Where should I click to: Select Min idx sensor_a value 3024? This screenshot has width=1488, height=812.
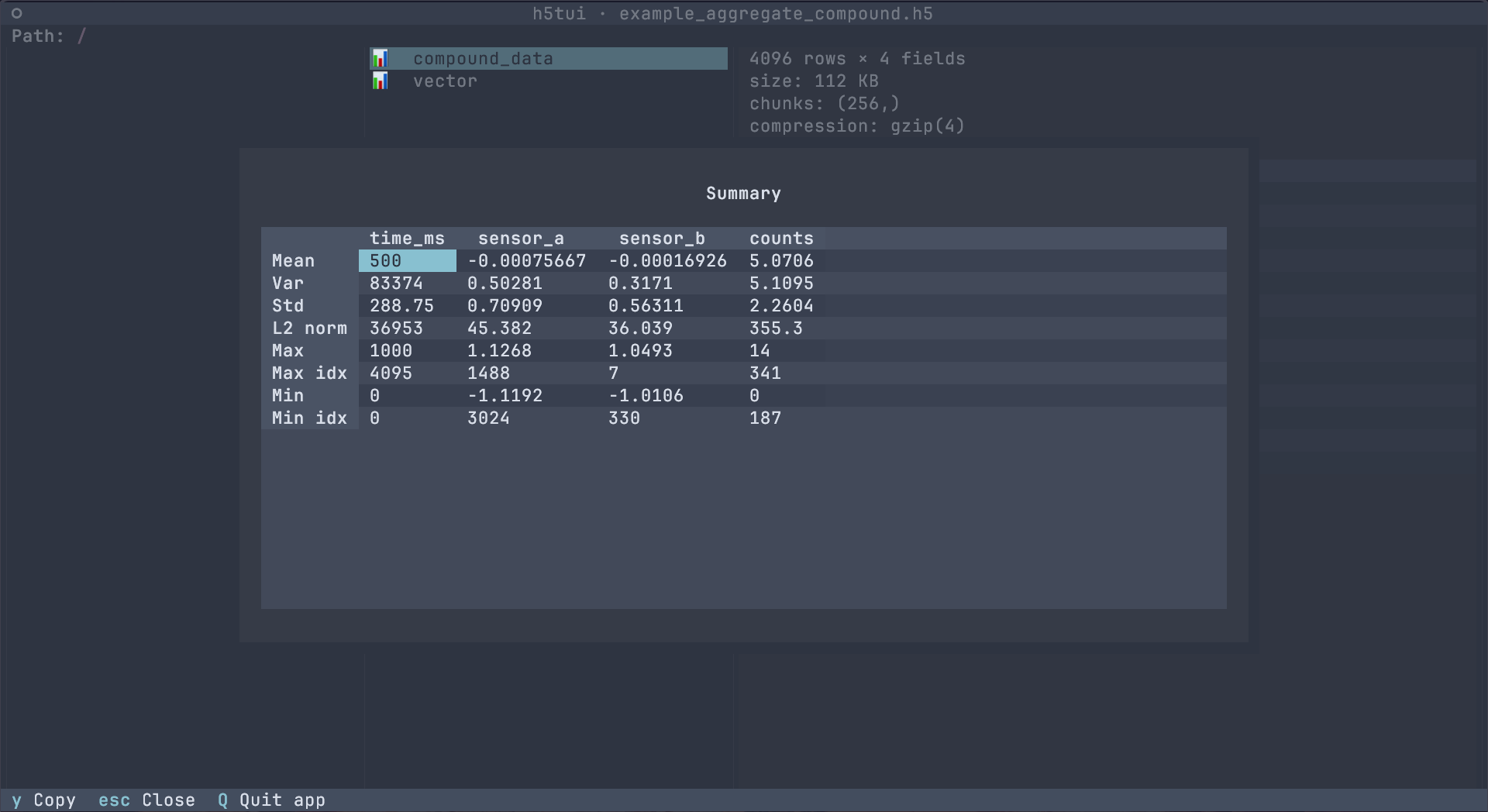pyautogui.click(x=488, y=418)
